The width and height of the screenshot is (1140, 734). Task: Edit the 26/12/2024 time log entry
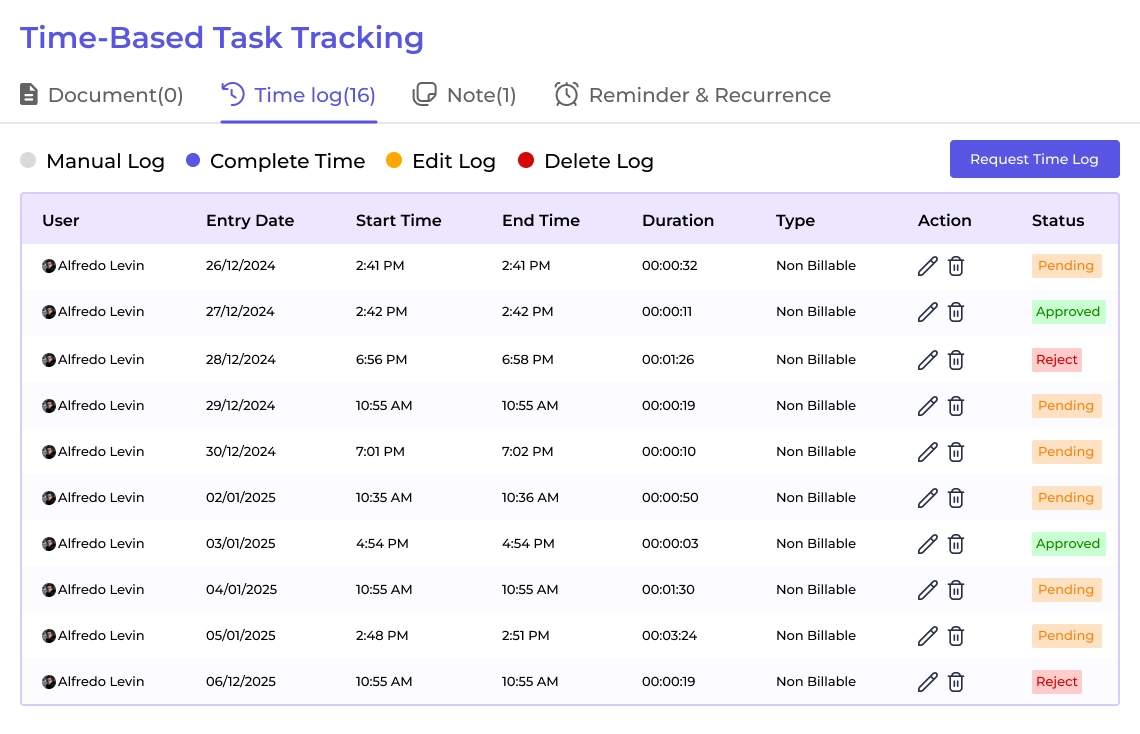(x=928, y=266)
